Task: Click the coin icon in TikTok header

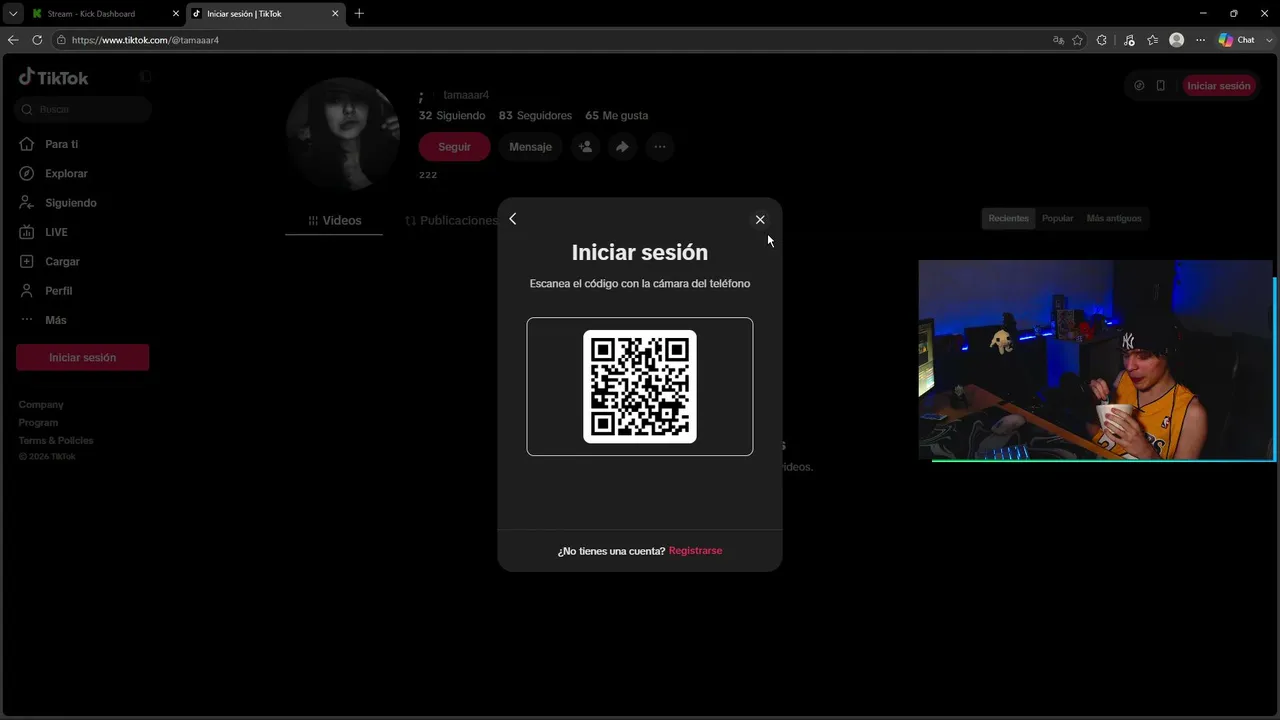Action: click(1139, 86)
